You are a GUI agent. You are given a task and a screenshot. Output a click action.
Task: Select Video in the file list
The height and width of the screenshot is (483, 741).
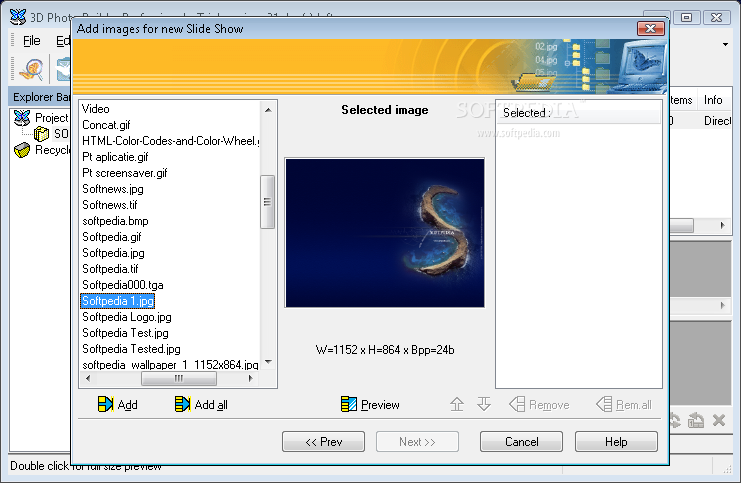coord(95,109)
